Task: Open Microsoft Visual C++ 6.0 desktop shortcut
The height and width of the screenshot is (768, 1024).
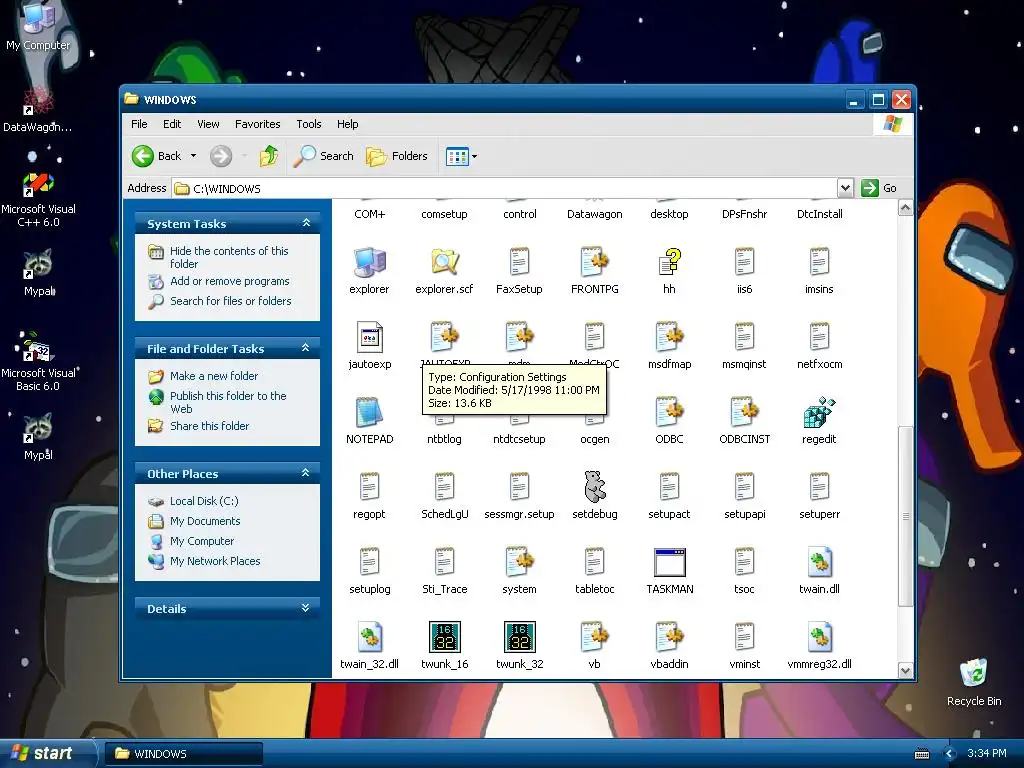Action: coord(38,200)
